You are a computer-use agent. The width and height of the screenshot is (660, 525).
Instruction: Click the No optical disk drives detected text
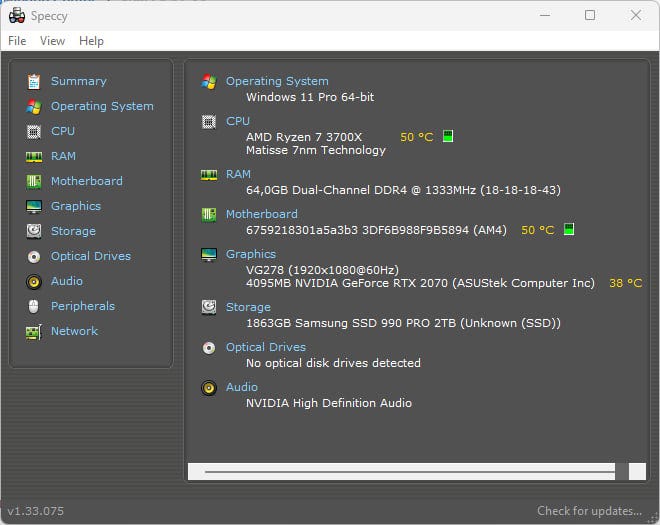point(333,363)
